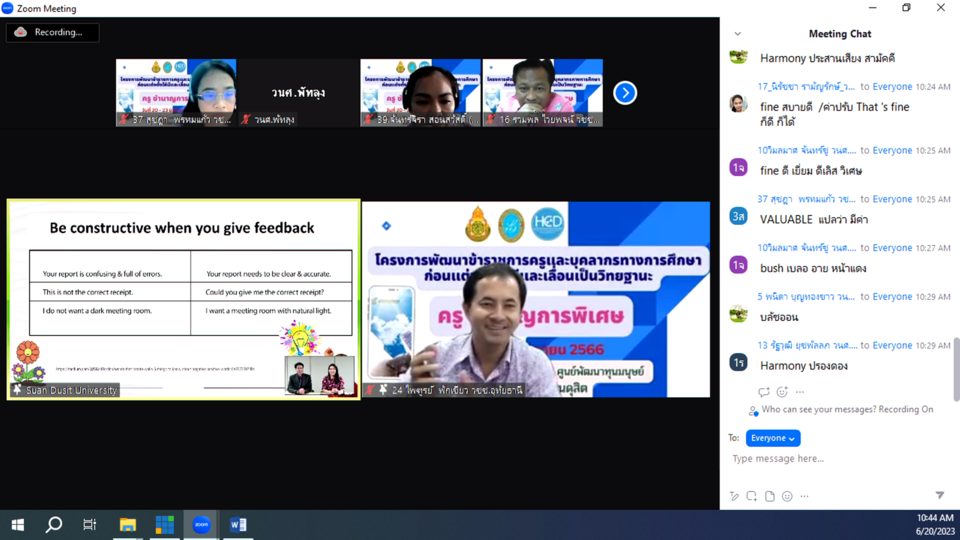Select participant thumbnail 37 สุชฎา

pyautogui.click(x=176, y=93)
